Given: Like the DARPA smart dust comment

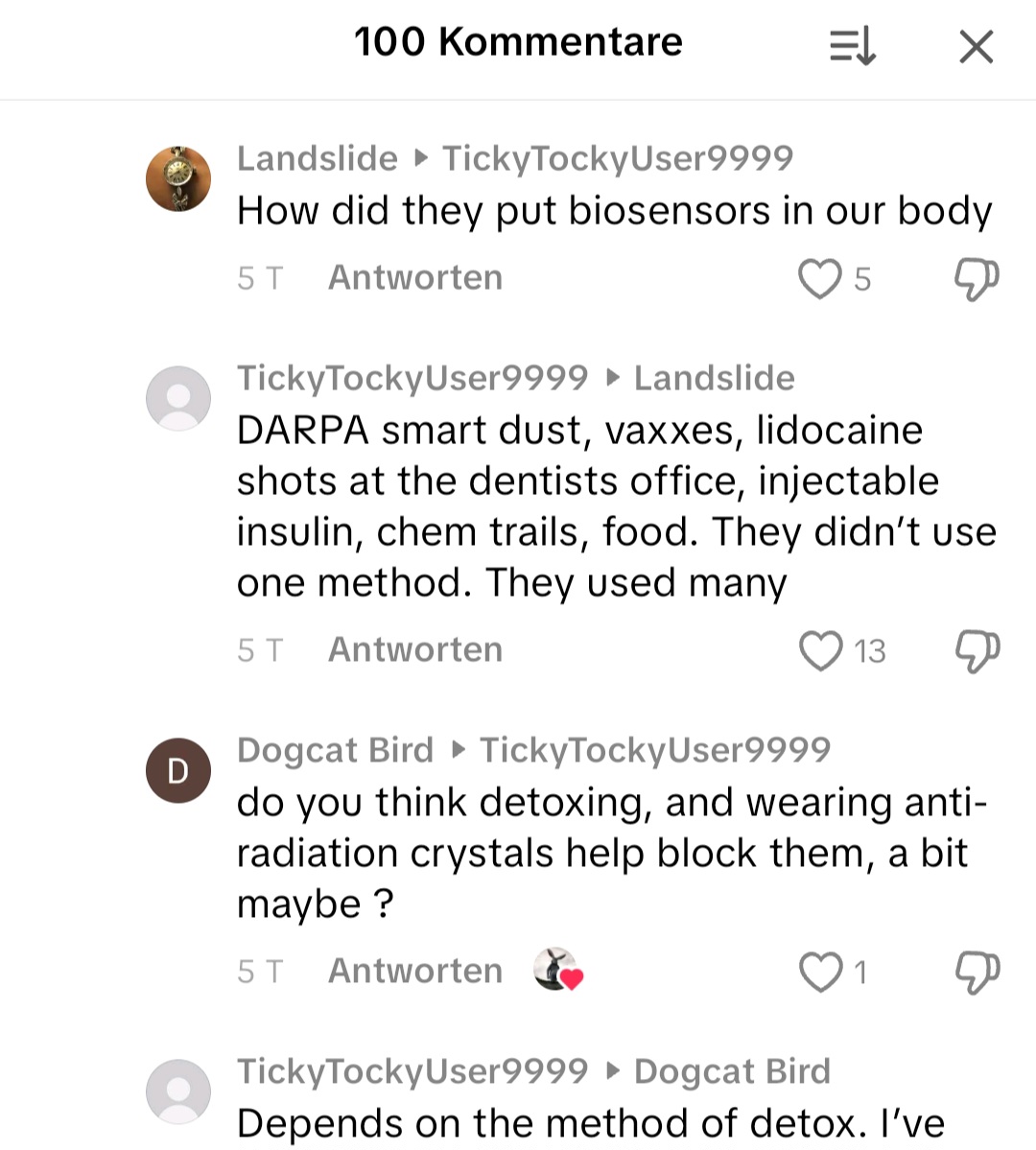Looking at the screenshot, I should [x=821, y=650].
